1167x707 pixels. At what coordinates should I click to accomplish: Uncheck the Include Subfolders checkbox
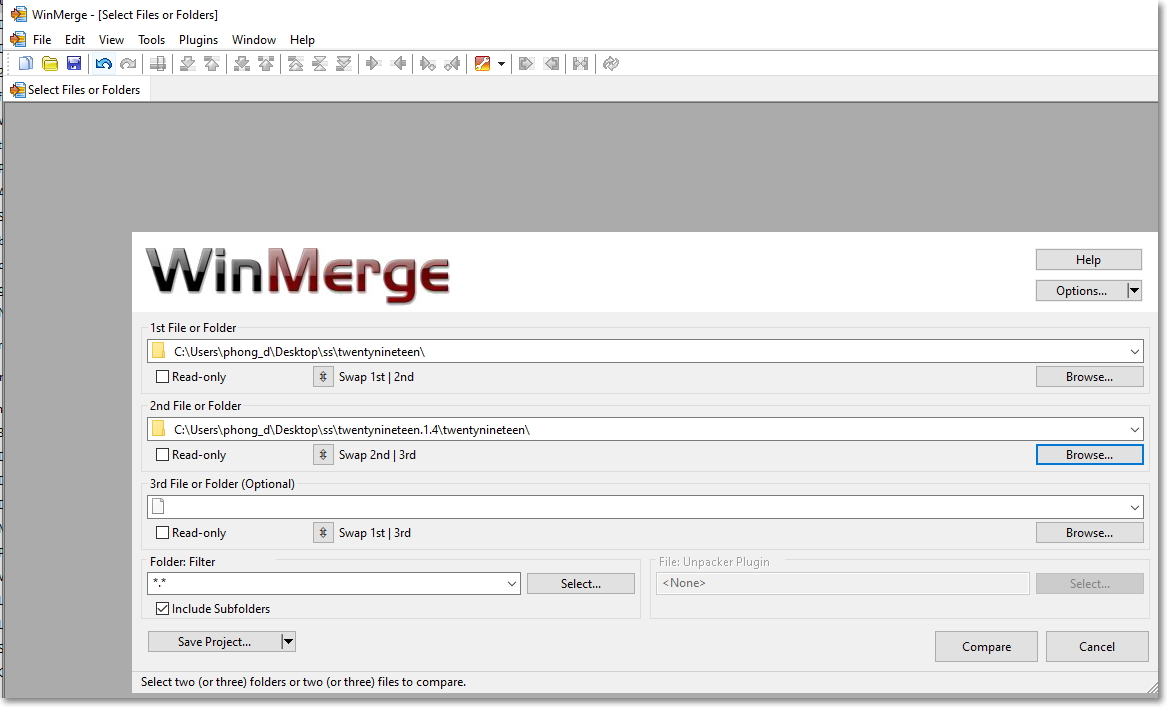[162, 609]
